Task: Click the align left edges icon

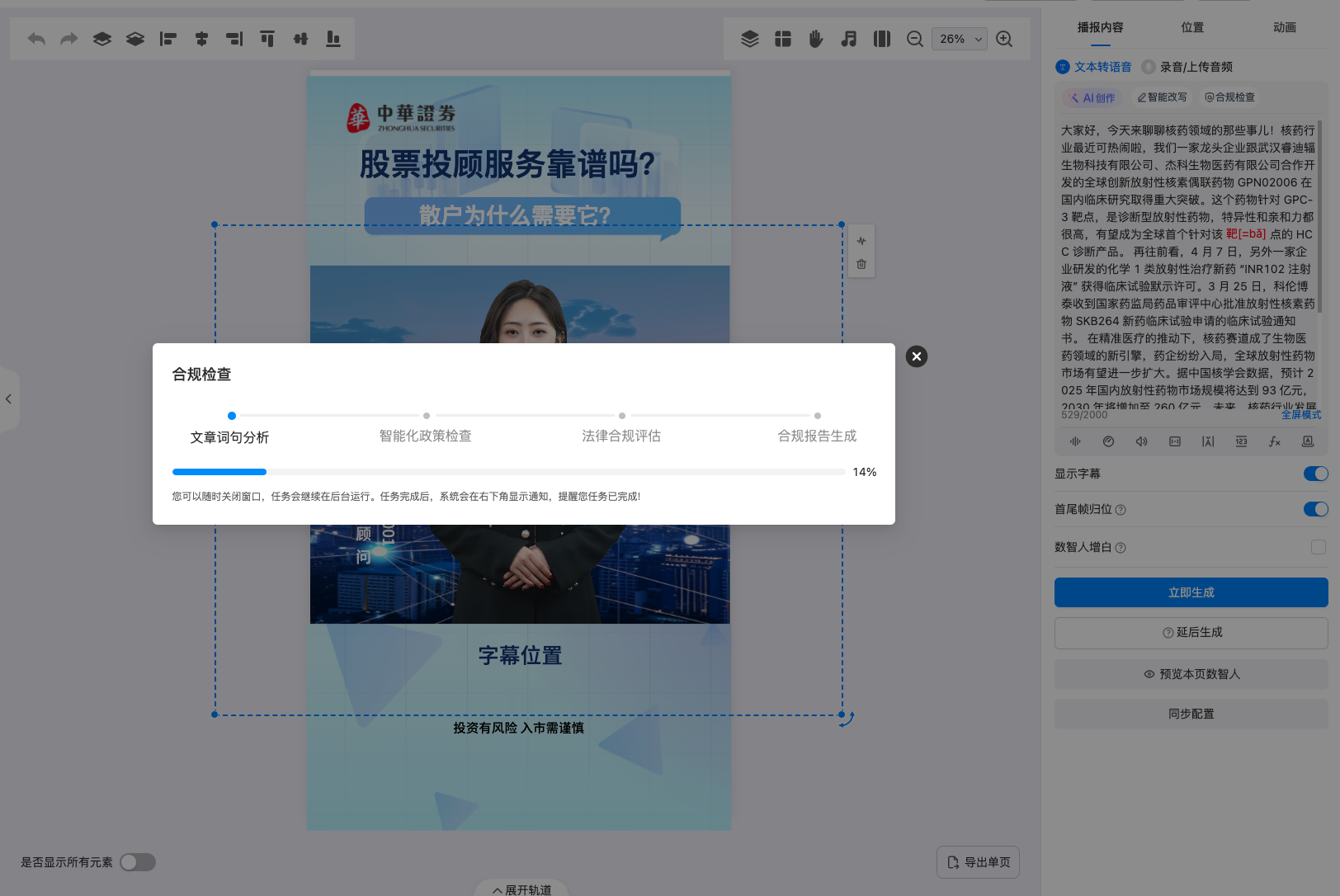Action: pyautogui.click(x=168, y=39)
